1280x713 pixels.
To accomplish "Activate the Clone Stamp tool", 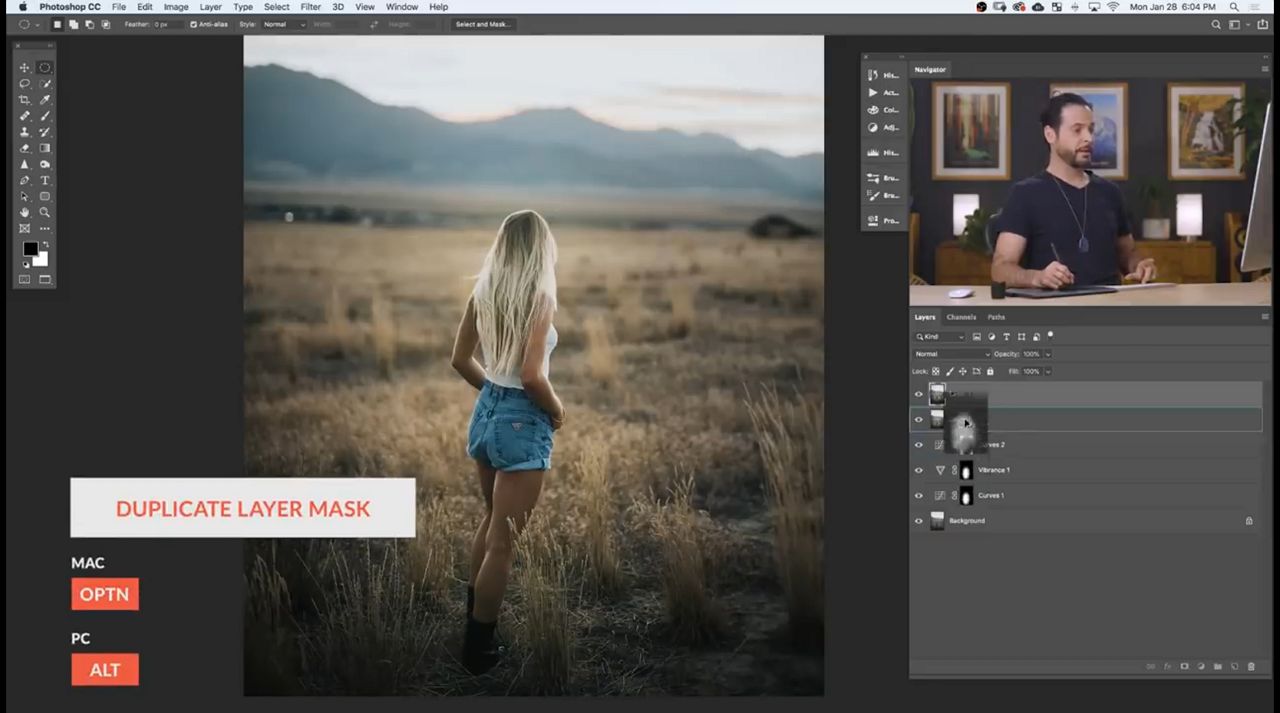I will point(25,132).
